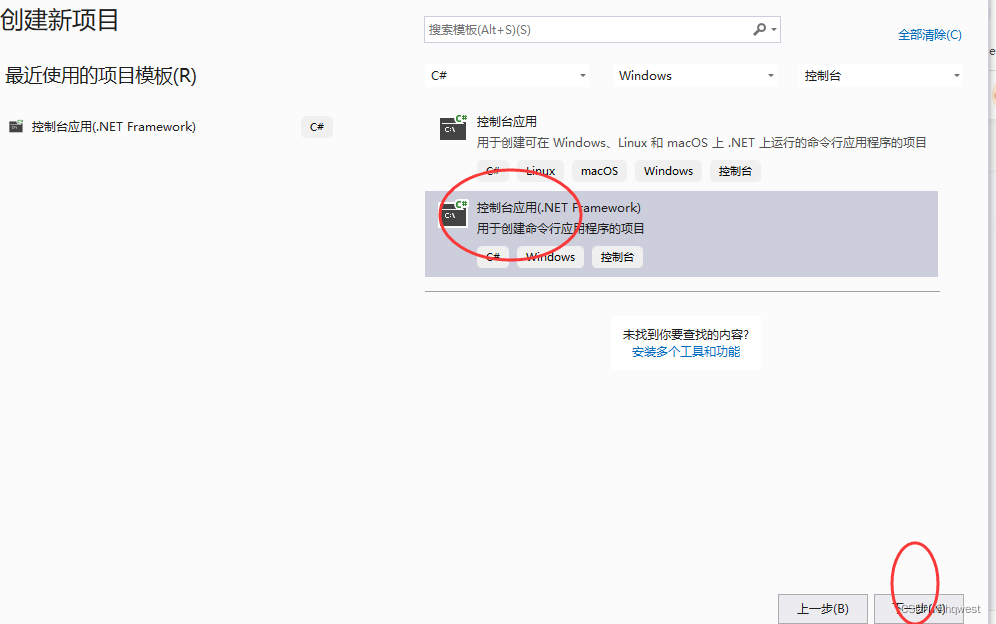Click the C# tag beside recent template
996x624 pixels.
click(317, 127)
